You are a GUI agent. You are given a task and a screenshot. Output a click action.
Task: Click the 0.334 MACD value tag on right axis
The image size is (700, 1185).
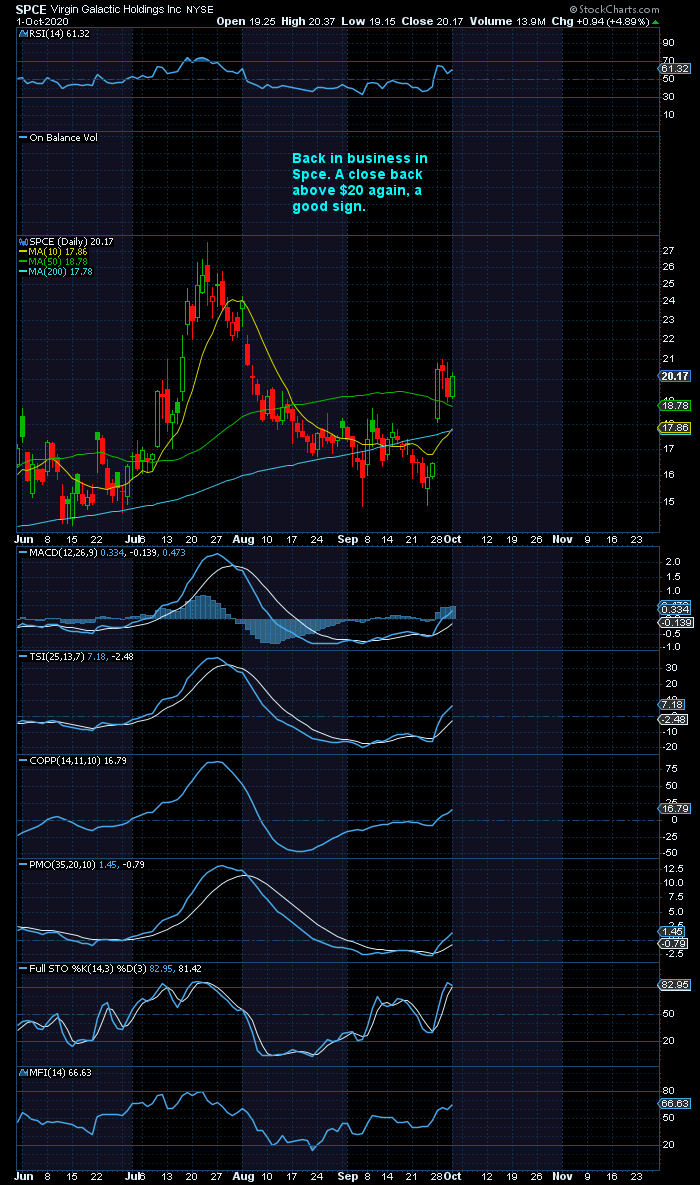point(674,608)
